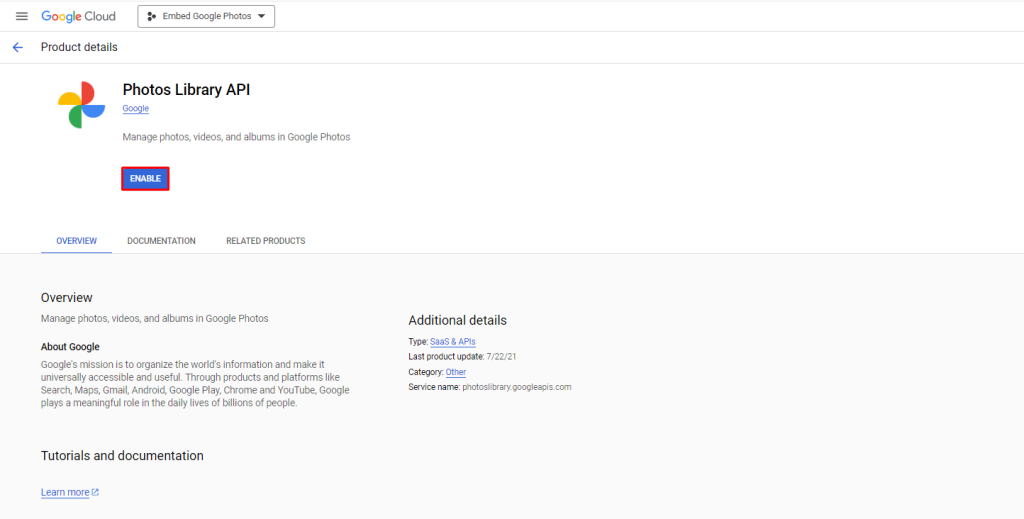Image resolution: width=1024 pixels, height=519 pixels.
Task: Switch to the Overview tab
Action: pos(76,241)
